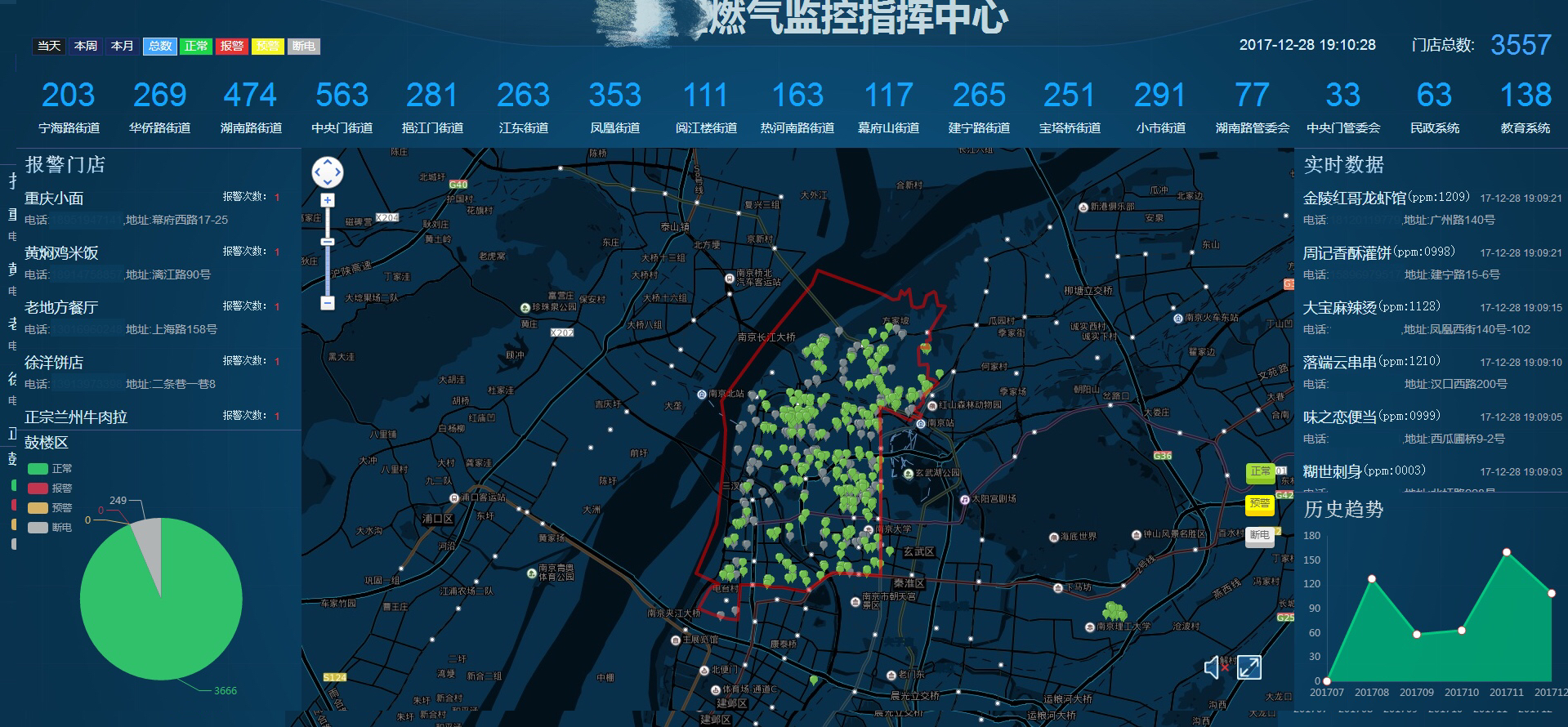This screenshot has height=727, width=1568.
Task: Open realtime entry 大宝麻辣烫
Action: click(x=1340, y=307)
